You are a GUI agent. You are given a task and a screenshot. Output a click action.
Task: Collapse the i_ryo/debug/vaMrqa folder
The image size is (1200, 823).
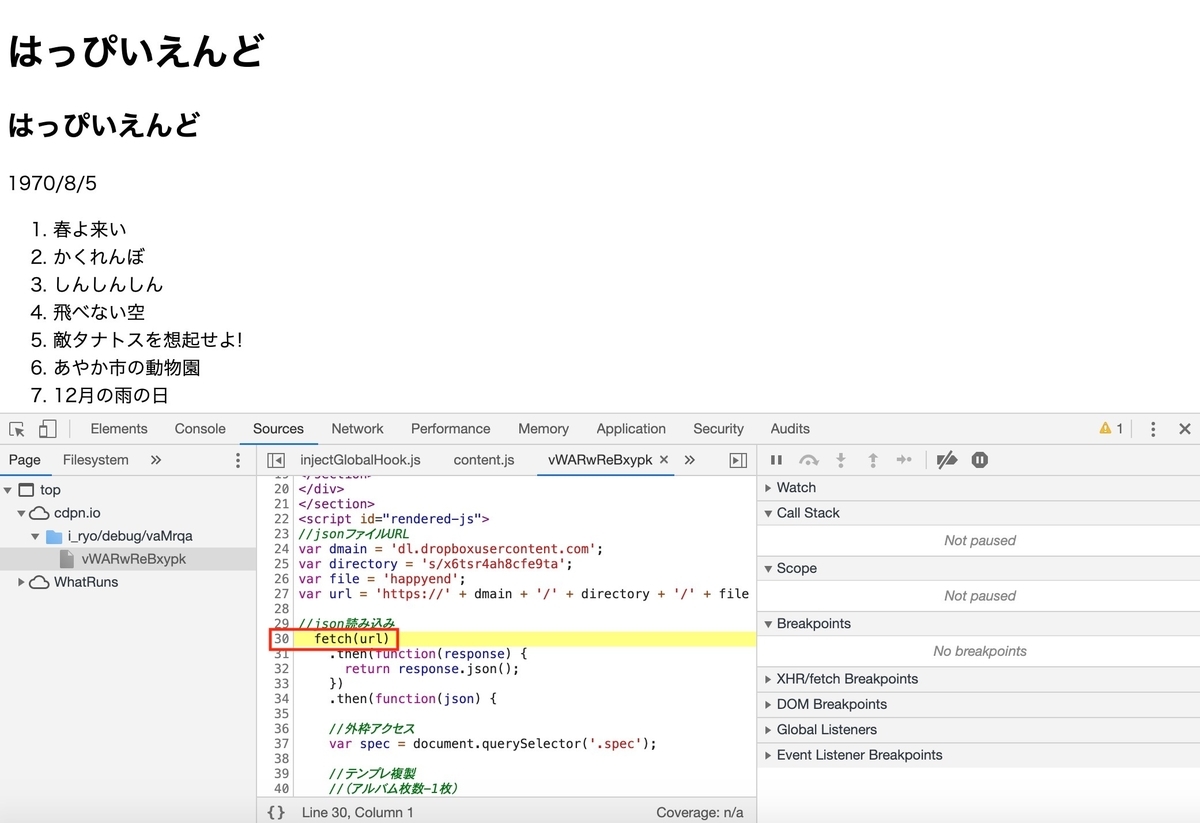coord(37,536)
